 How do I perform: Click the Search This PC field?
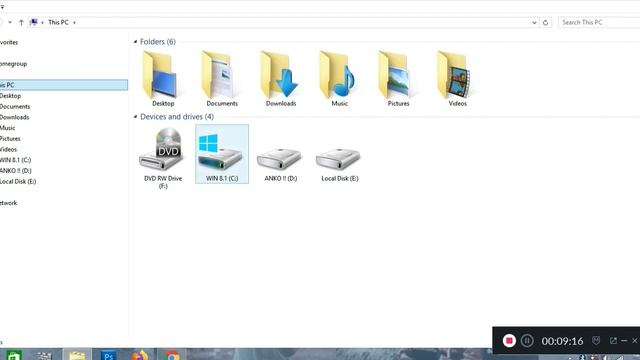(599, 22)
